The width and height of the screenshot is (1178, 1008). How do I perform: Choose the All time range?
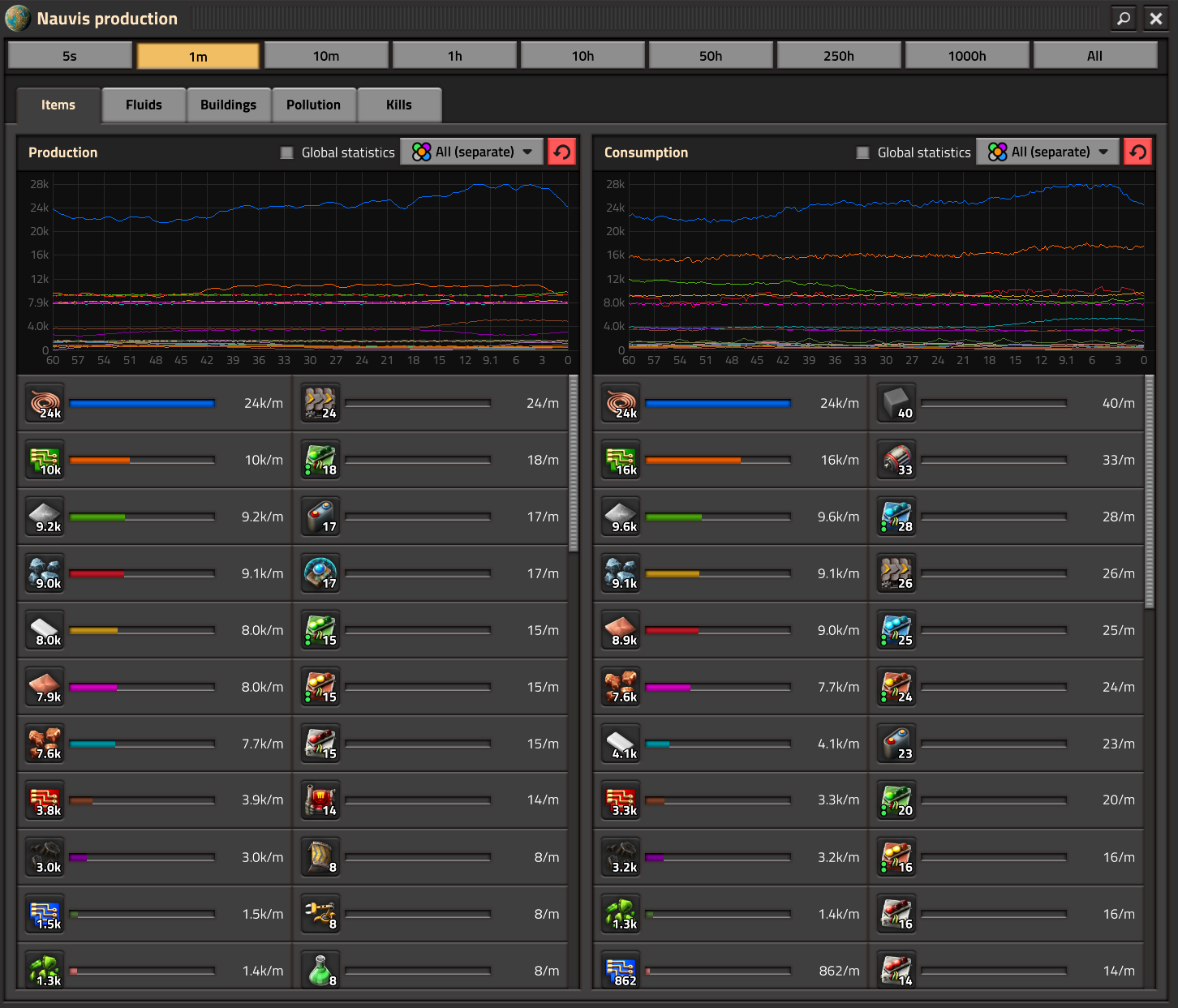1095,56
